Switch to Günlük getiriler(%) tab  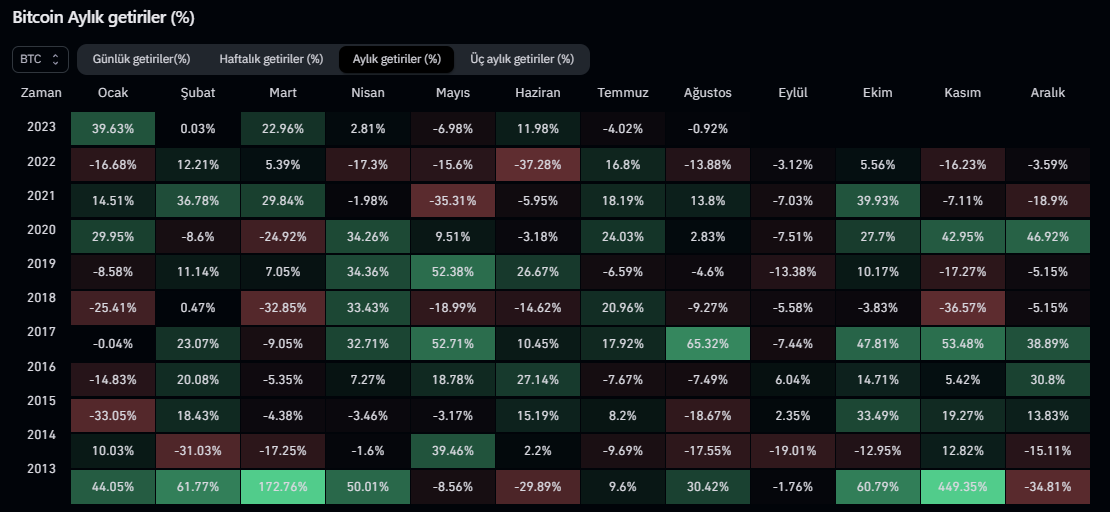pyautogui.click(x=141, y=59)
